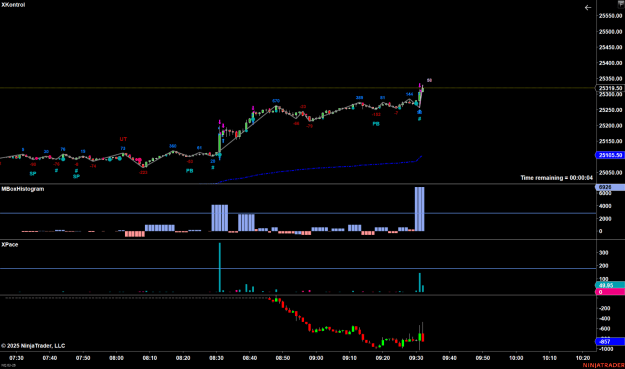Click the 08:30 time axis label

click(216, 358)
